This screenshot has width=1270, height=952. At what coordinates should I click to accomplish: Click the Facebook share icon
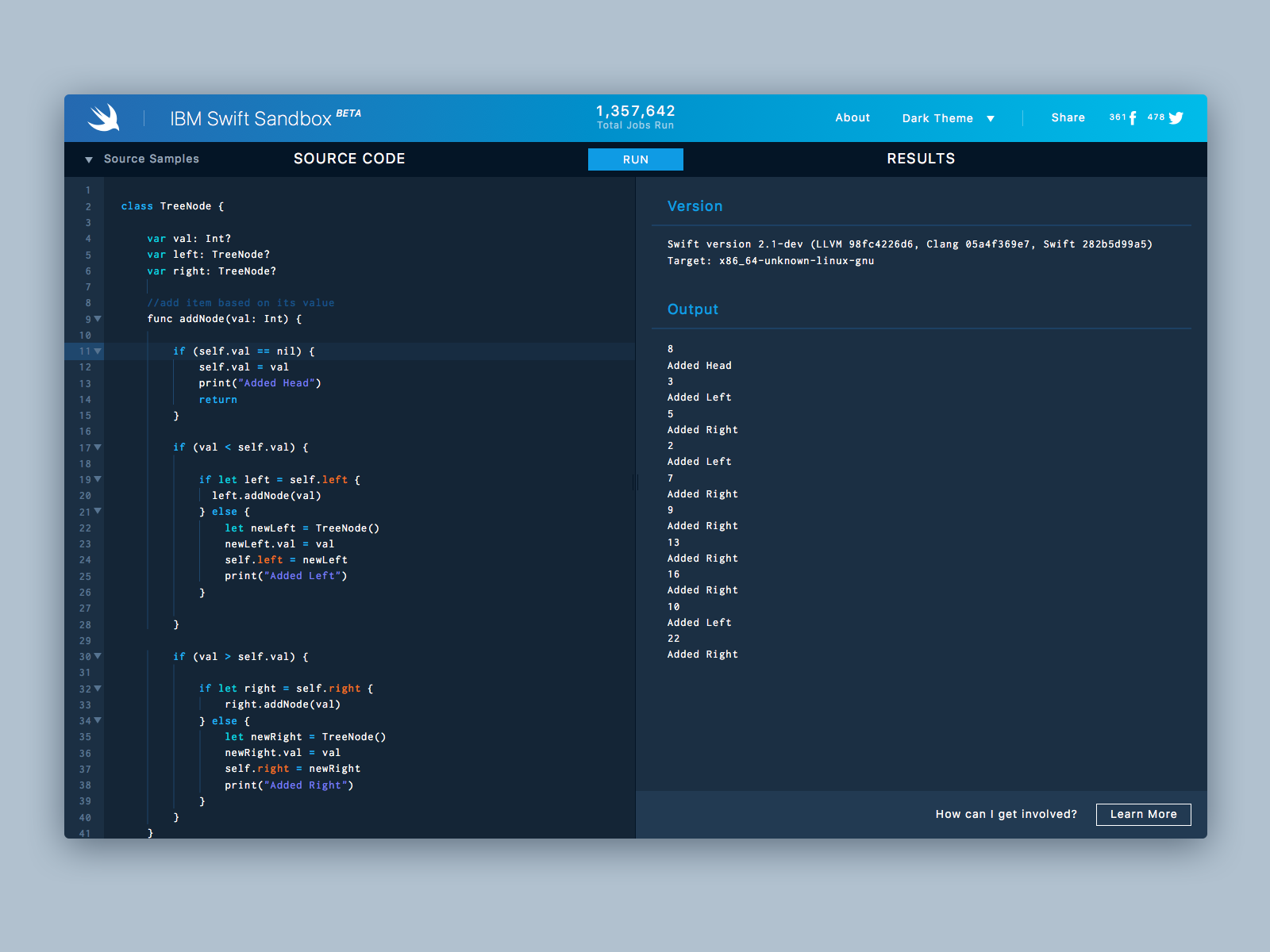(1133, 118)
